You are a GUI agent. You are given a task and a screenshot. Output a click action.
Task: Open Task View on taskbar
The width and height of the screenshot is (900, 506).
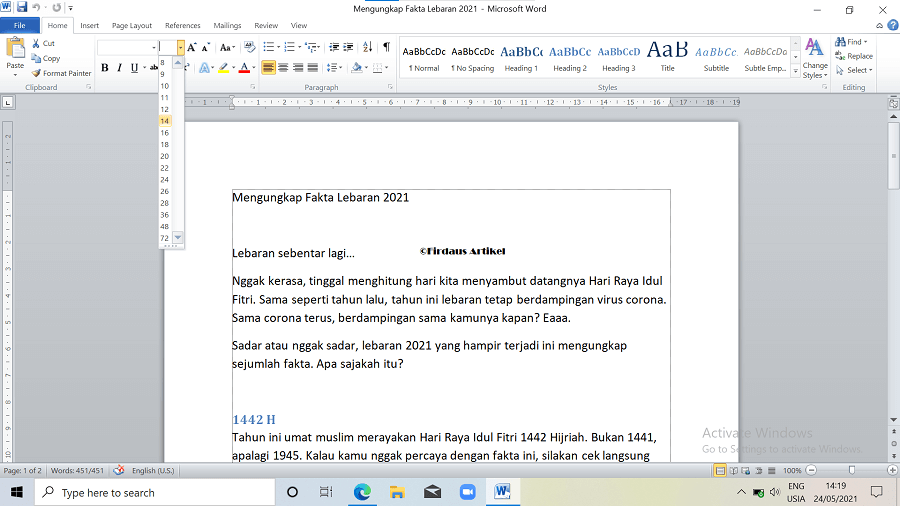pos(326,492)
